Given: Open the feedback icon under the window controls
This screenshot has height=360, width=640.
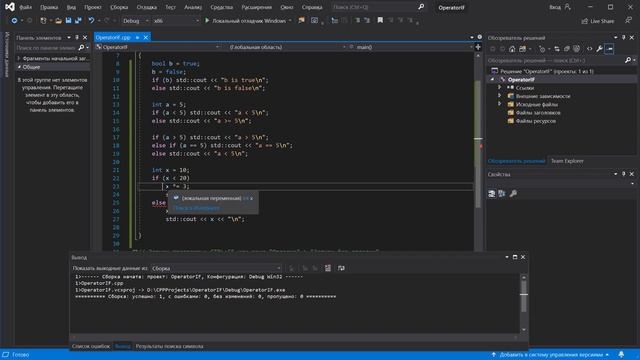Looking at the screenshot, I should pyautogui.click(x=629, y=20).
